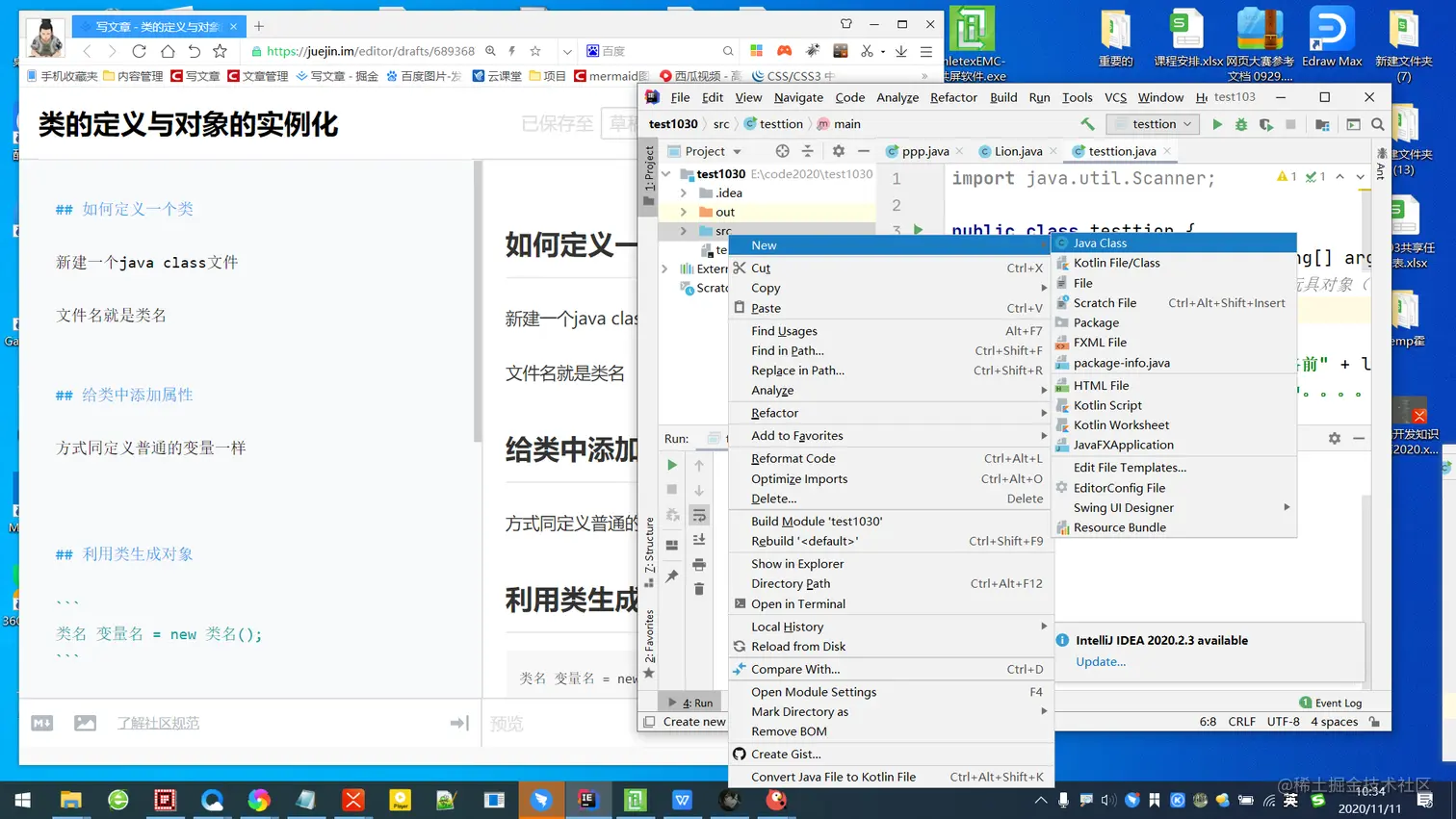Open the Ant side tool tab
The image size is (1456, 819).
(x=1381, y=164)
